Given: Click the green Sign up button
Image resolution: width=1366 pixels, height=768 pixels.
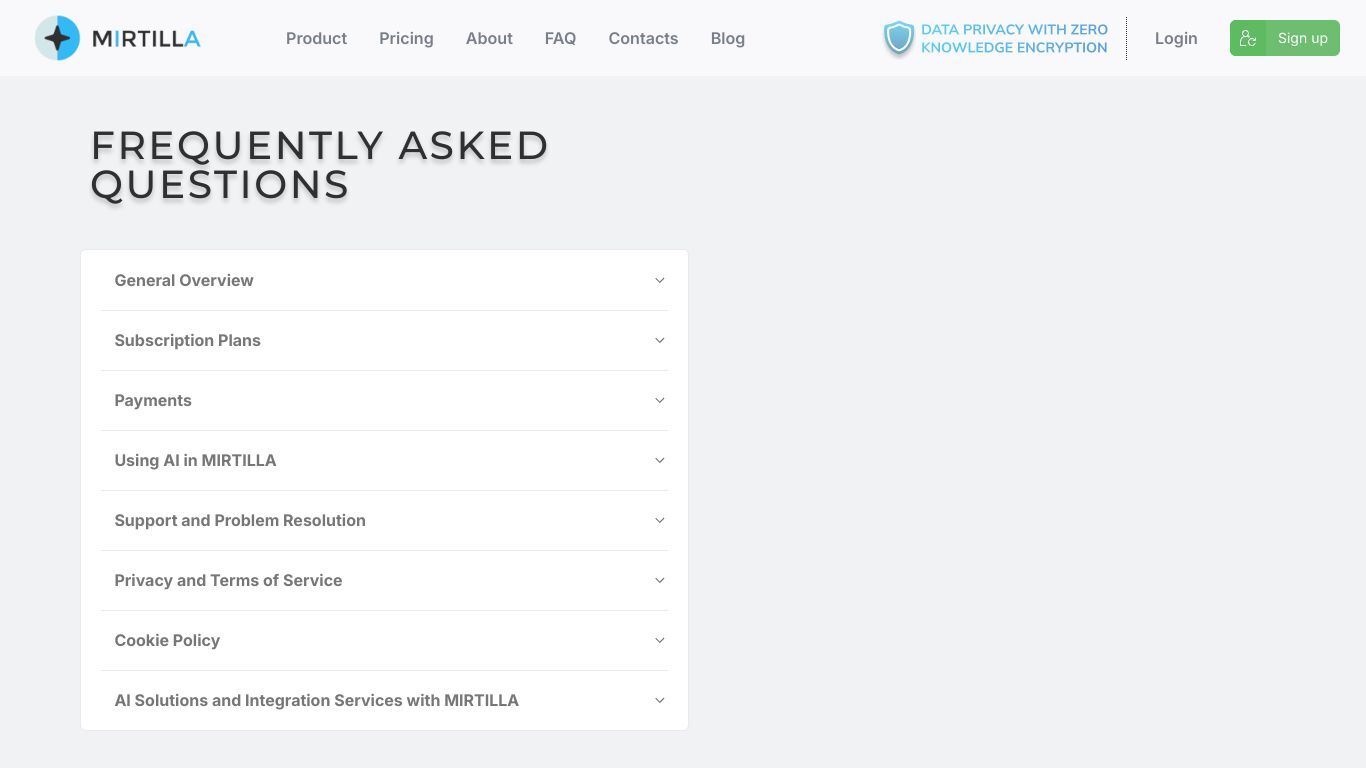Looking at the screenshot, I should [1284, 38].
